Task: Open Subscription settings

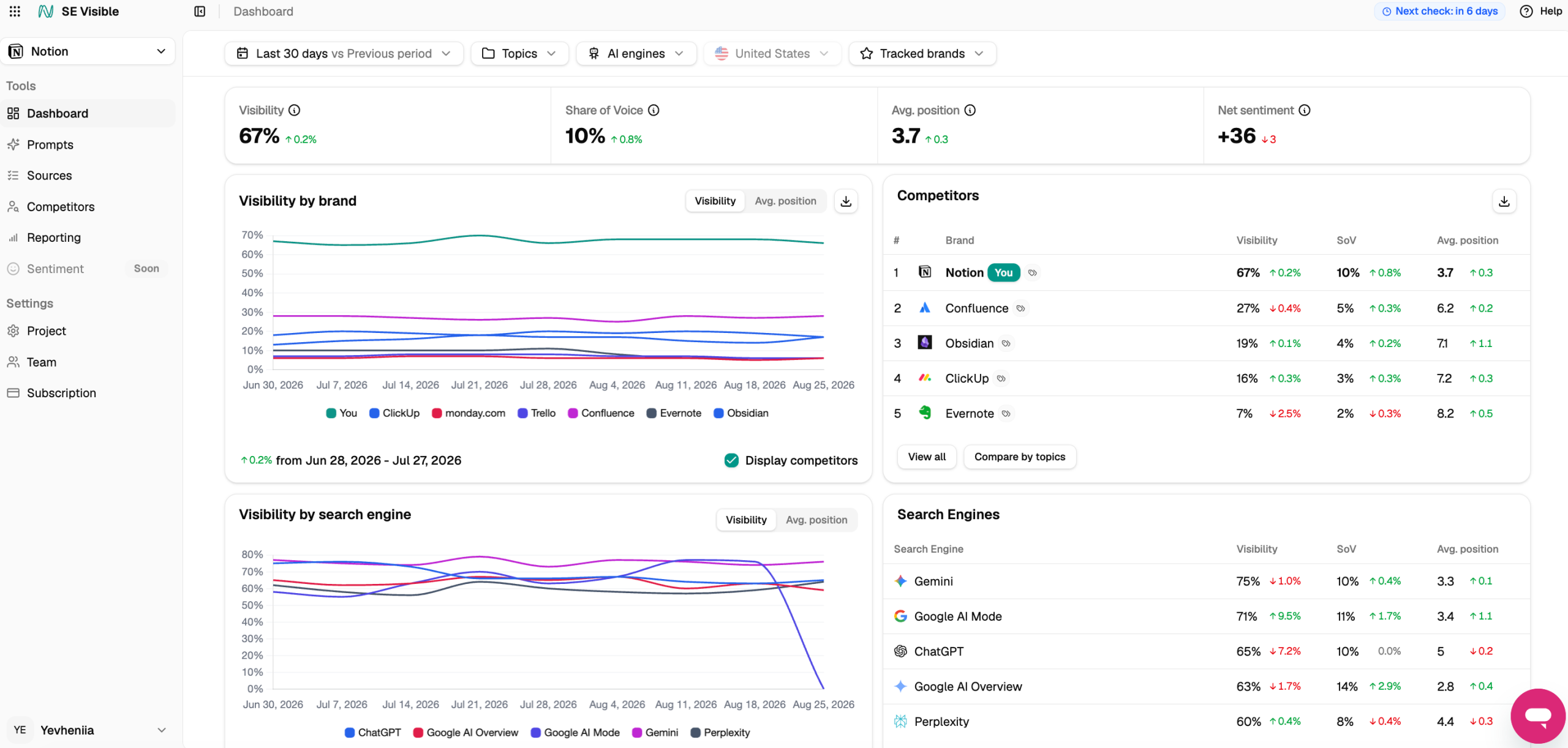Action: click(88, 393)
